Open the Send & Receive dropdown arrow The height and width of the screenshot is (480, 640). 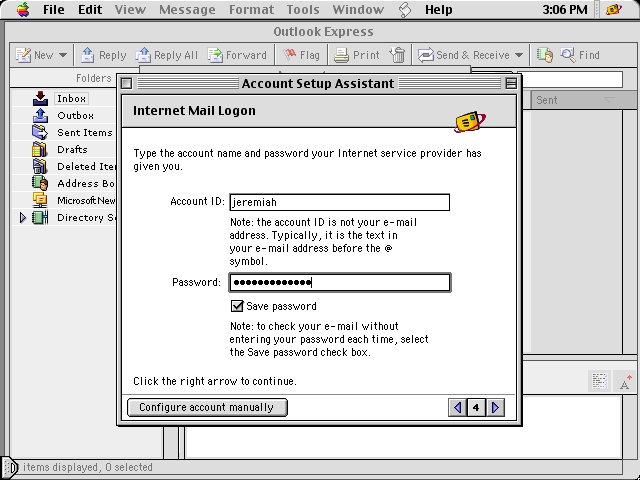tap(519, 55)
